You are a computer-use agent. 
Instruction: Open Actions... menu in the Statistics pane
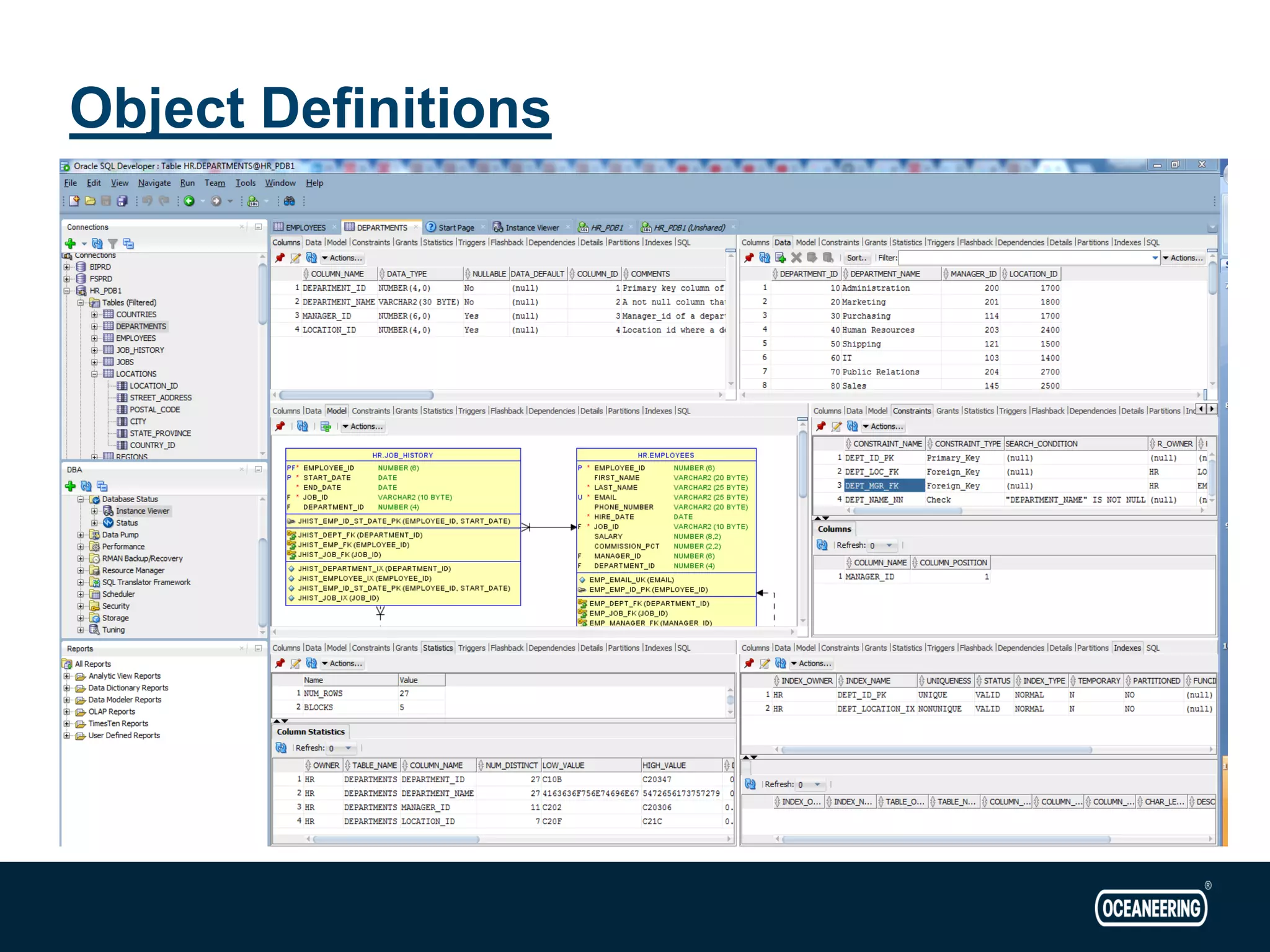[x=342, y=663]
